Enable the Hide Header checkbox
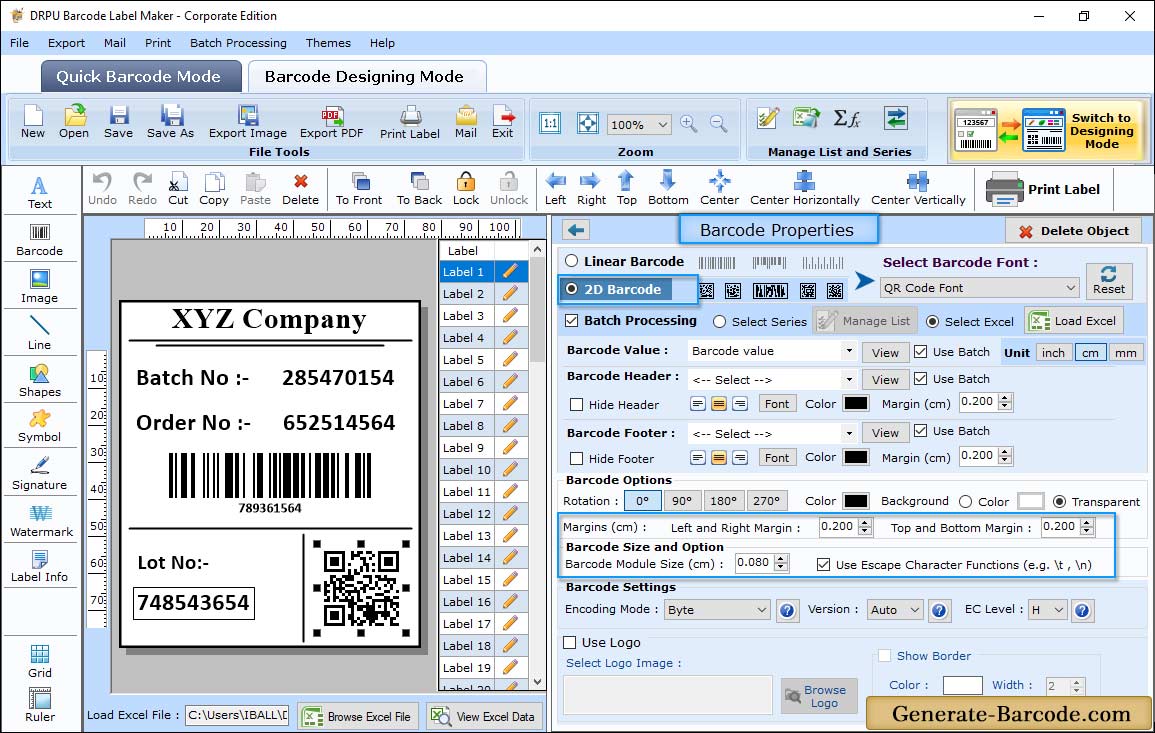 (x=577, y=404)
